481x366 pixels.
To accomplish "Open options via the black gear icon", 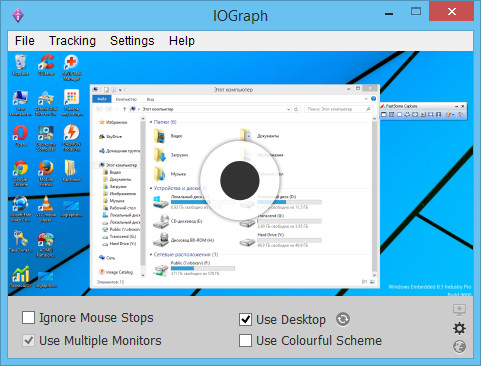I will tap(459, 328).
